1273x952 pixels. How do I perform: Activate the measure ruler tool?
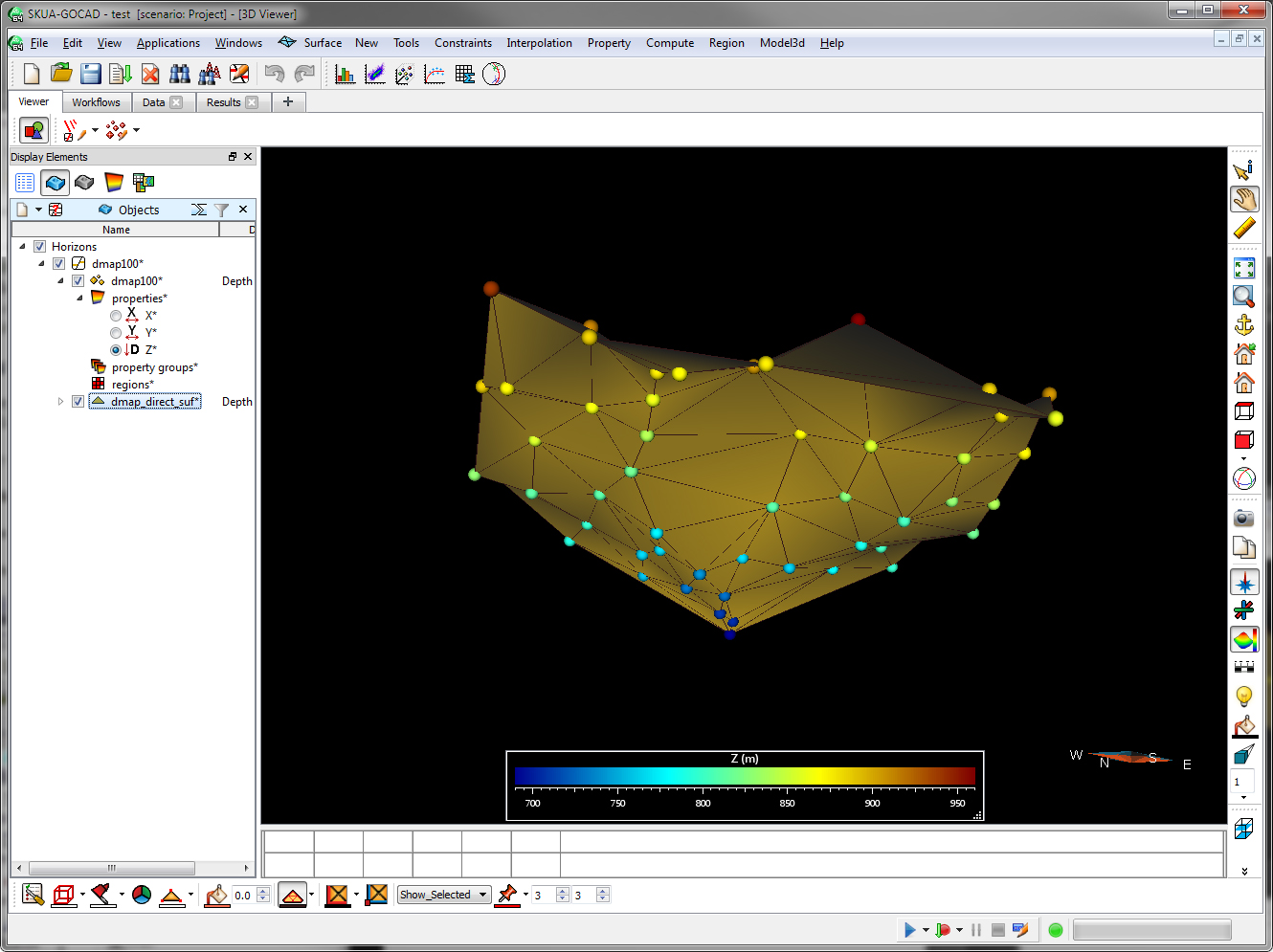1244,229
